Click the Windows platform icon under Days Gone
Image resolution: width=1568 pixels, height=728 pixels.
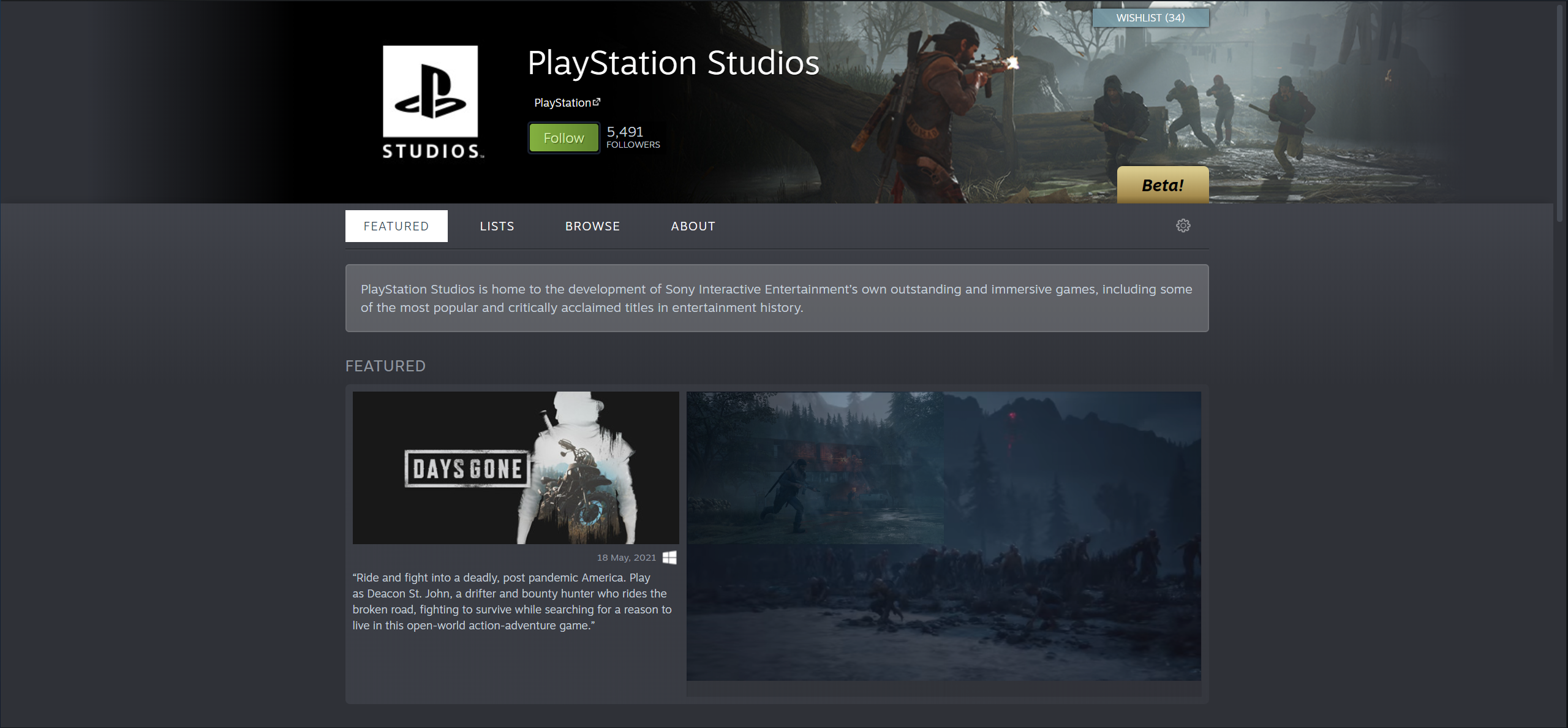tap(669, 557)
